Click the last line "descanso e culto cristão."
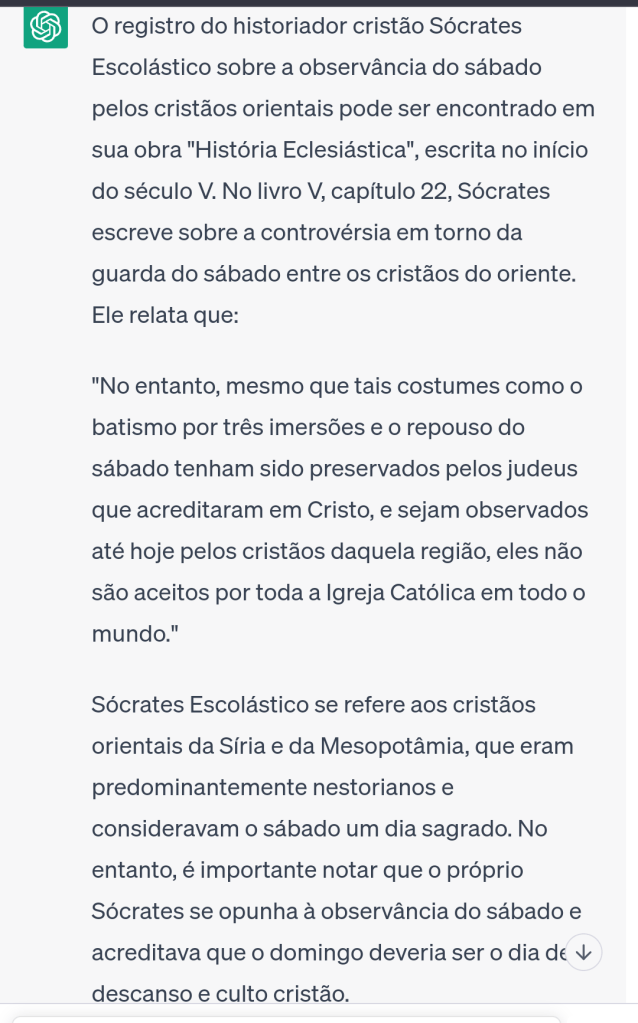The width and height of the screenshot is (638, 1023). (x=220, y=995)
